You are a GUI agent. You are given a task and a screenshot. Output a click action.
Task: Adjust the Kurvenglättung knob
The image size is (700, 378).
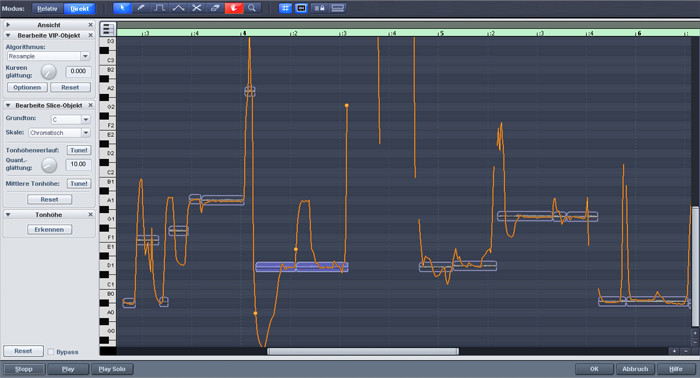point(49,72)
